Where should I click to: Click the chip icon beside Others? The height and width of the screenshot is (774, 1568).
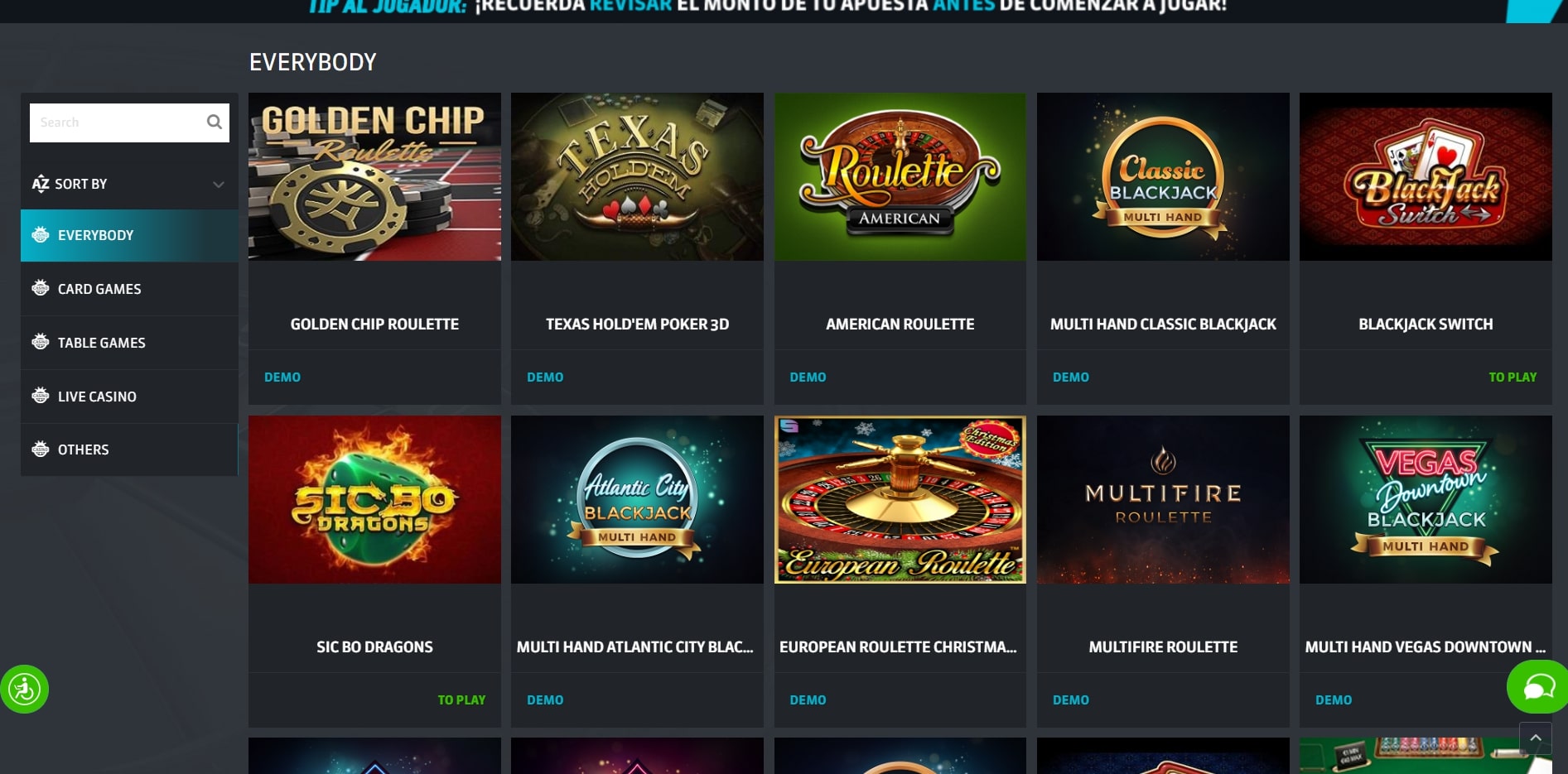[40, 449]
